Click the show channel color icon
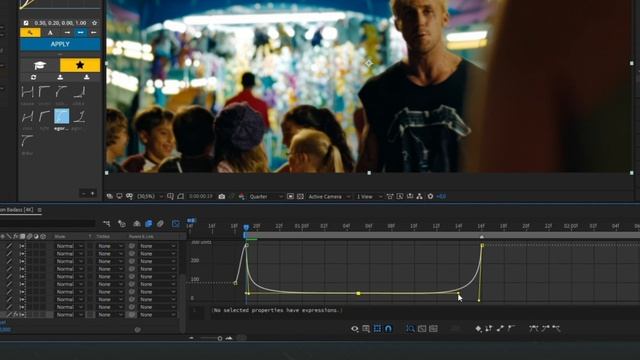The height and width of the screenshot is (360, 640). (x=242, y=196)
